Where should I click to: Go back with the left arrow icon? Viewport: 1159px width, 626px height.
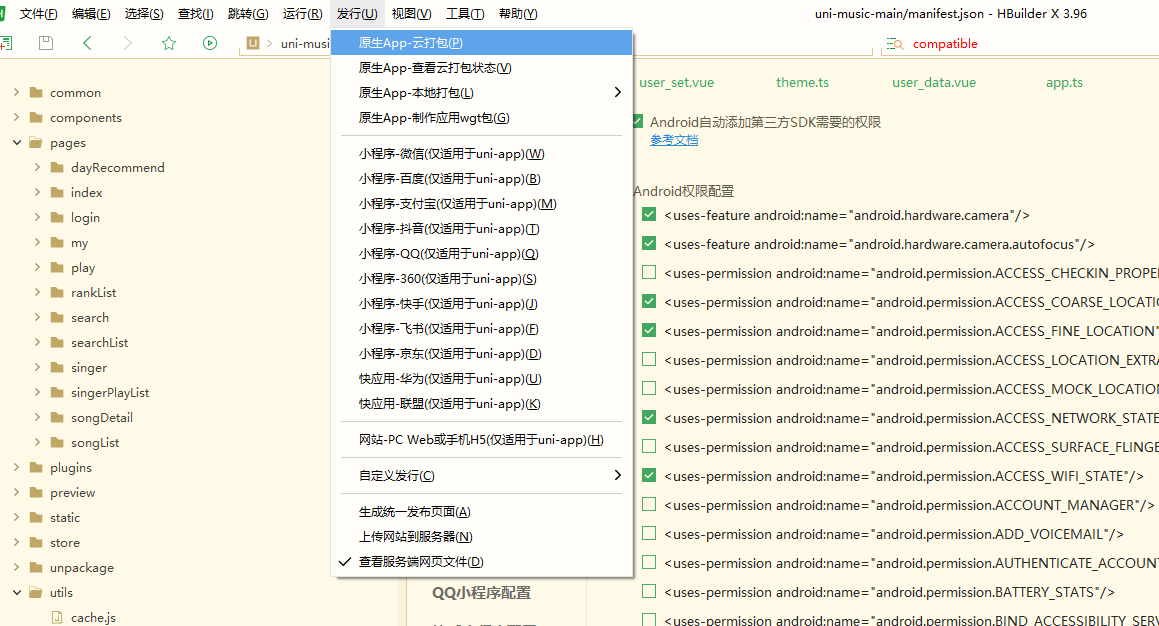[x=87, y=43]
